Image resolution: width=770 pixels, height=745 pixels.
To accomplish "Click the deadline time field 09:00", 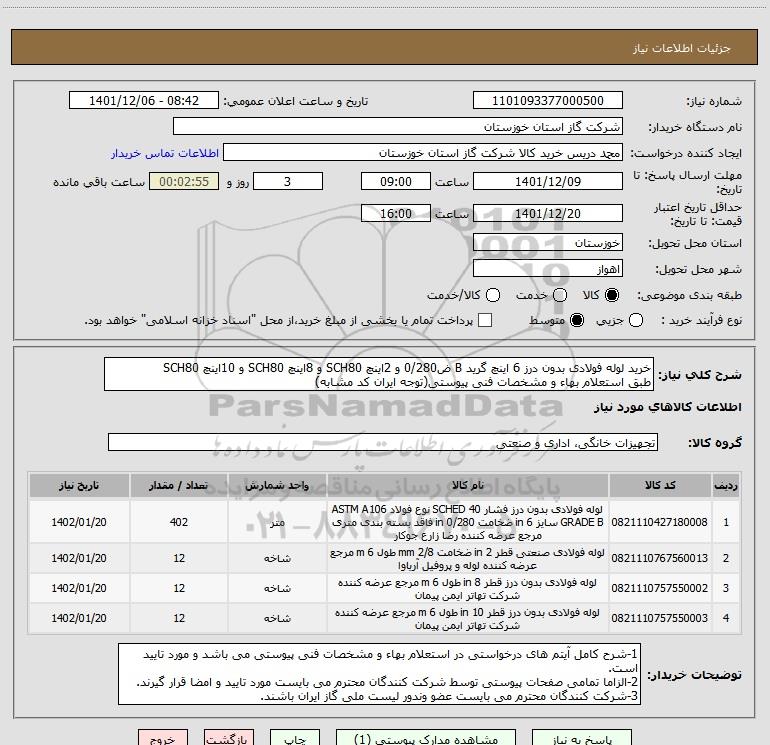I will (396, 182).
